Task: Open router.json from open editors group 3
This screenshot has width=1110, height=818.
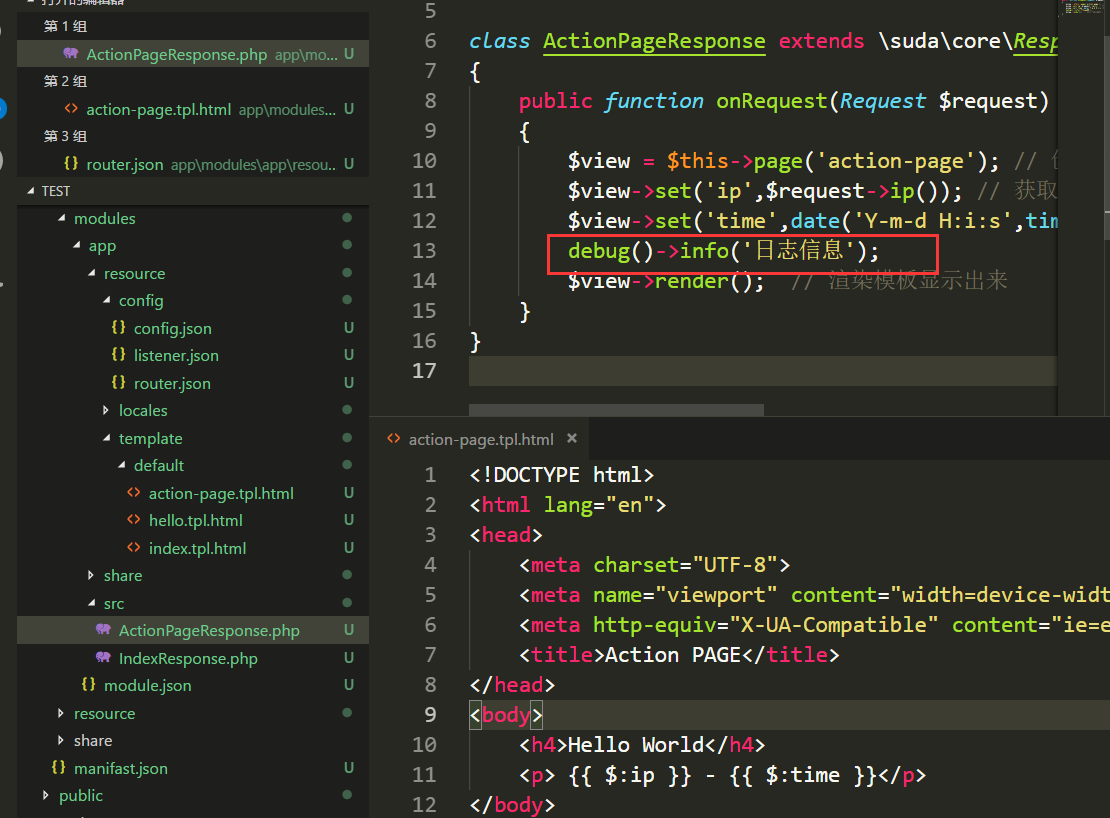Action: (124, 164)
